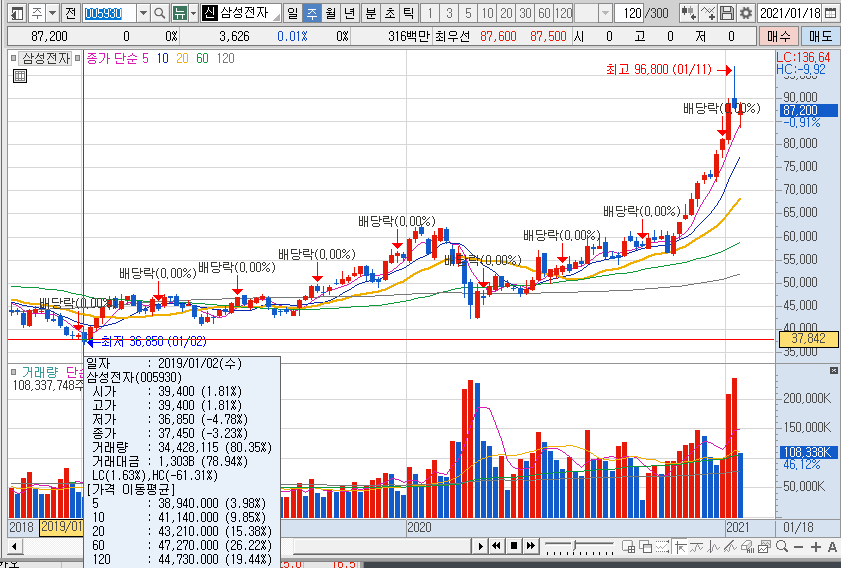The image size is (841, 568).
Task: Click the dotted-frame chart icon in bottom toolbar
Action: coord(663,547)
